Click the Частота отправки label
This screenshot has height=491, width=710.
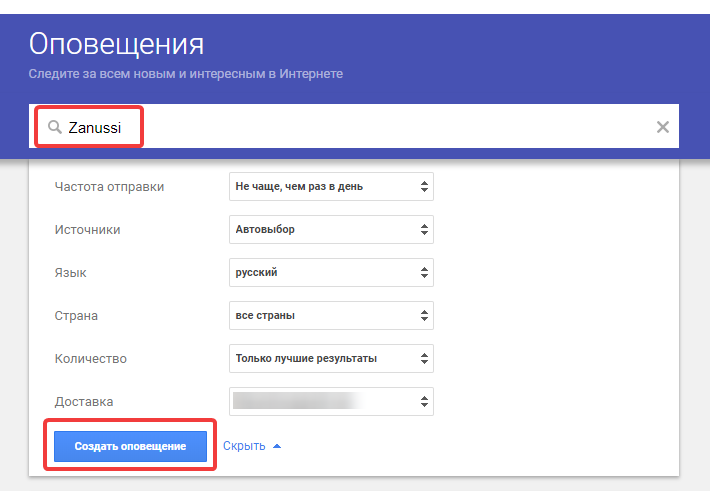pyautogui.click(x=109, y=187)
